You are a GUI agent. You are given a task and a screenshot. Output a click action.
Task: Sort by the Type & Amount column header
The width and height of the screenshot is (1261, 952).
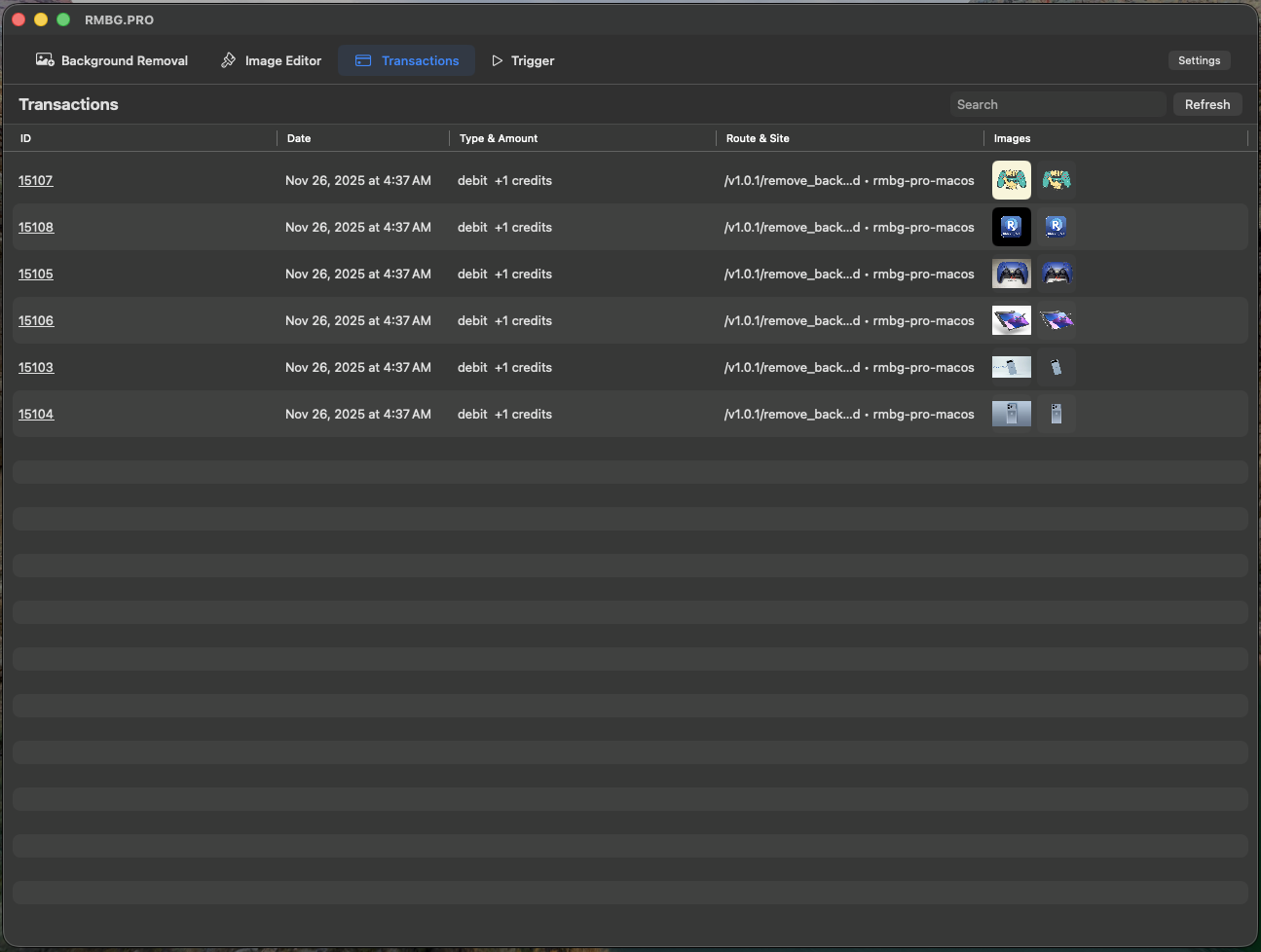tap(499, 138)
